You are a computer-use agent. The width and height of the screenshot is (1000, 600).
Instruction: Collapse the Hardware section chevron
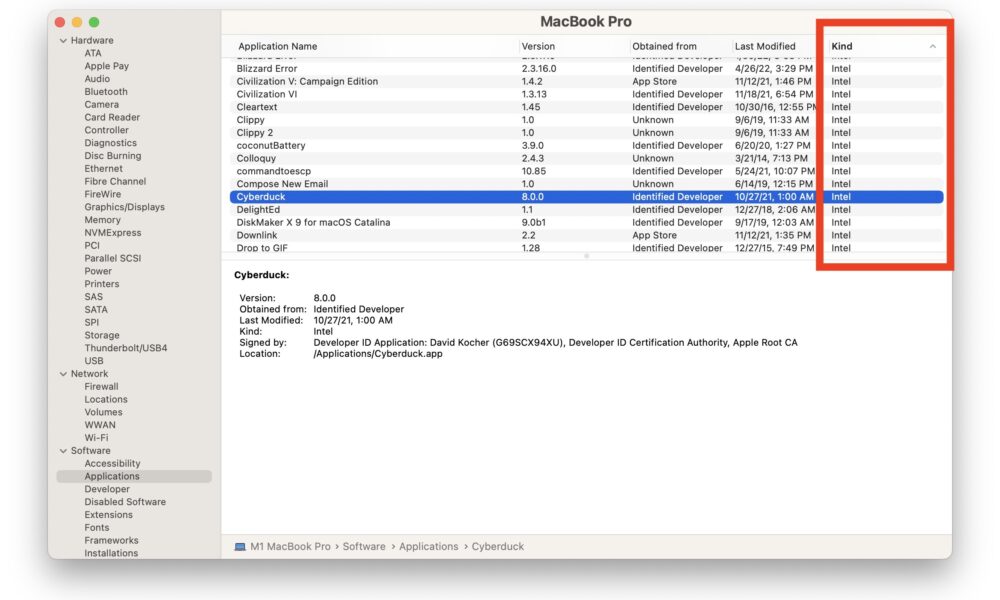pyautogui.click(x=63, y=40)
